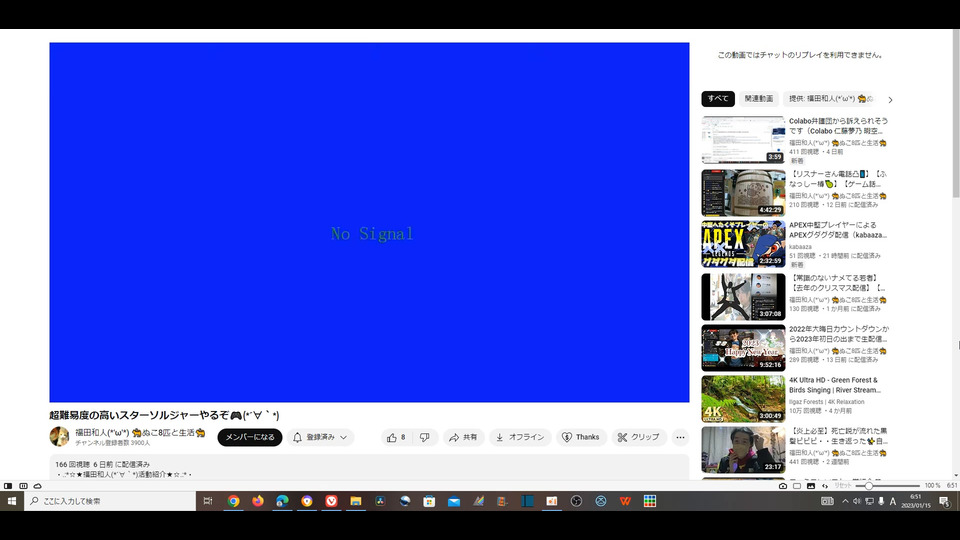Viewport: 960px width, 540px height.
Task: Open volume control in system tray
Action: 857,501
